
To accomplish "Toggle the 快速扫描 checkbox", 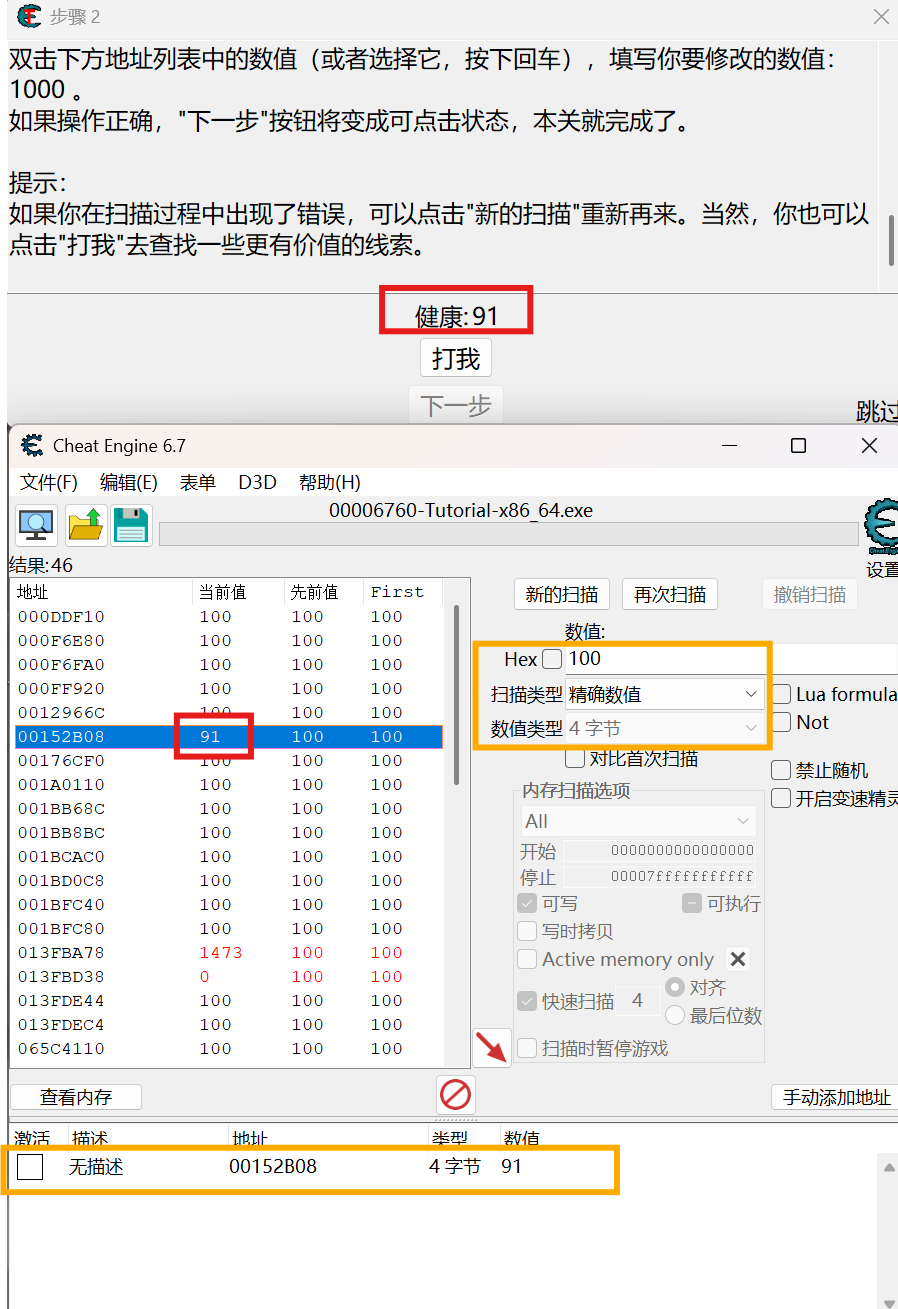I will tap(527, 1001).
